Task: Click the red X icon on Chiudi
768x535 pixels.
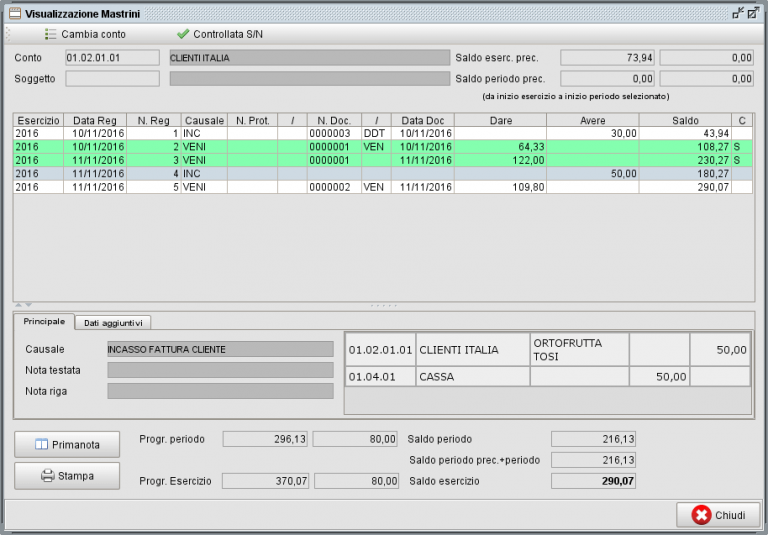Action: (x=701, y=515)
